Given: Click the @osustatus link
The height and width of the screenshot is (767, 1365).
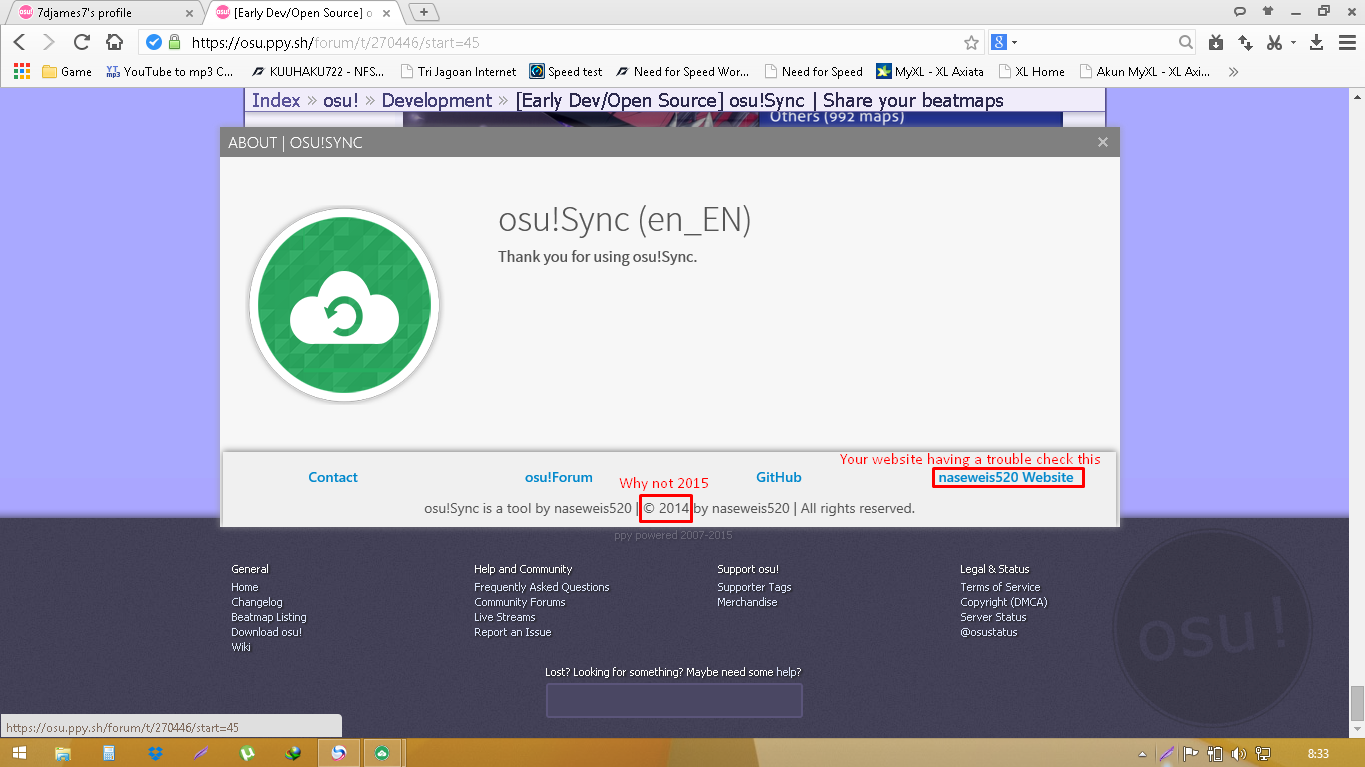Looking at the screenshot, I should pyautogui.click(x=989, y=632).
